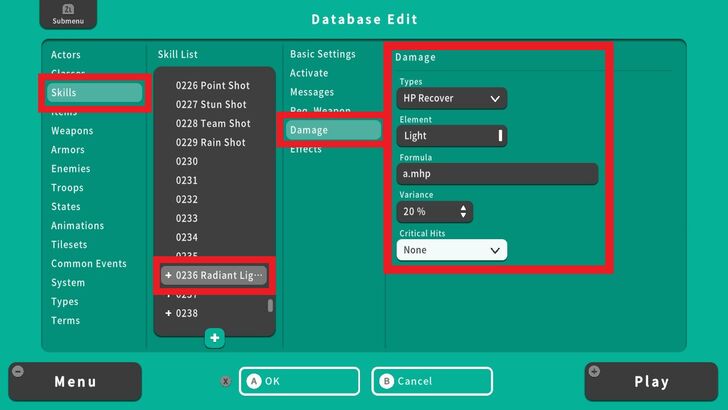Choose 0236 Radiant Light skill entry
Viewport: 728px width, 410px height.
[x=215, y=275]
